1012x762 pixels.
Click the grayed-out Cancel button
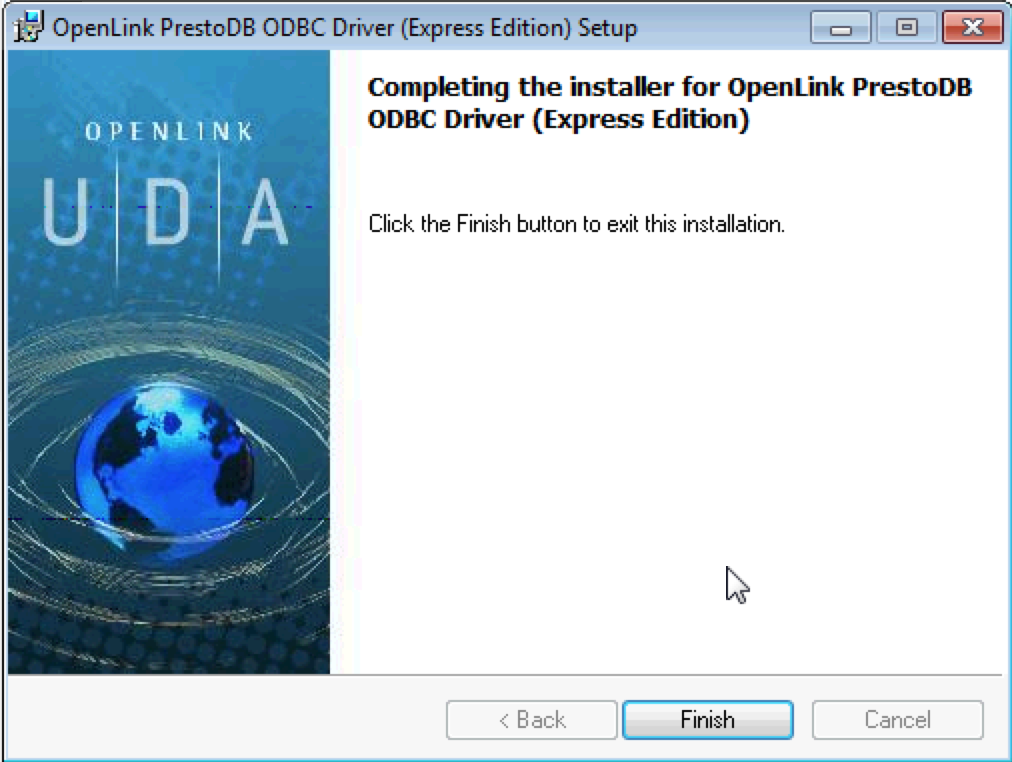tap(897, 719)
